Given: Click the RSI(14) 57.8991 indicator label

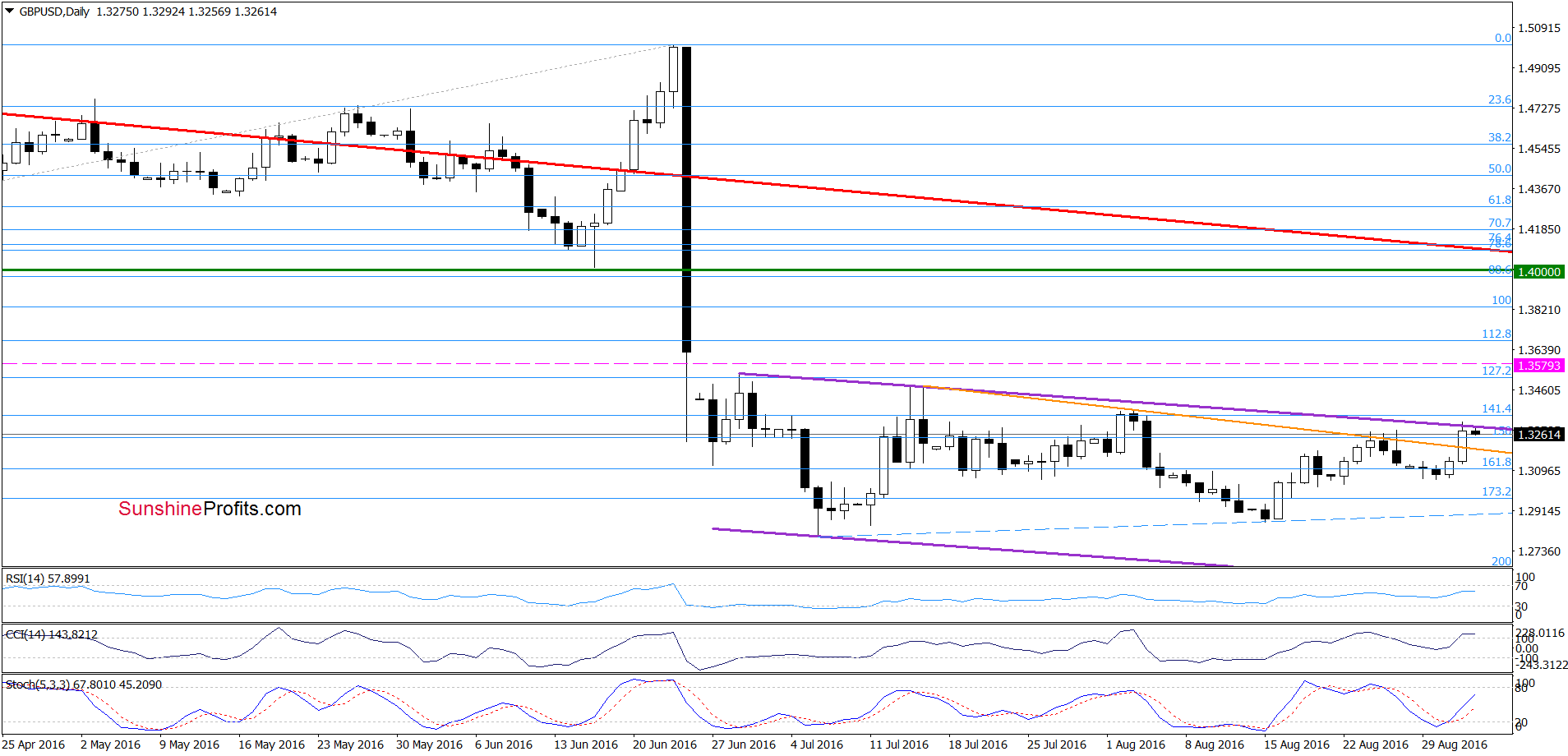Looking at the screenshot, I should [48, 579].
